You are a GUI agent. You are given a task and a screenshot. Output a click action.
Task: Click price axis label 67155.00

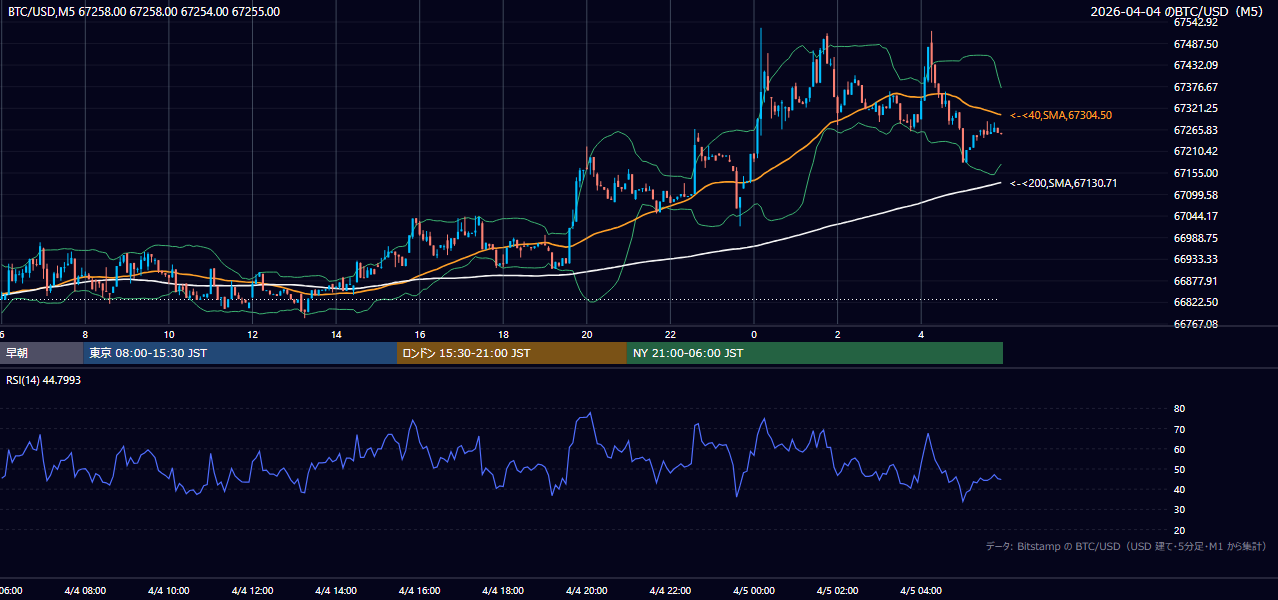click(1195, 173)
